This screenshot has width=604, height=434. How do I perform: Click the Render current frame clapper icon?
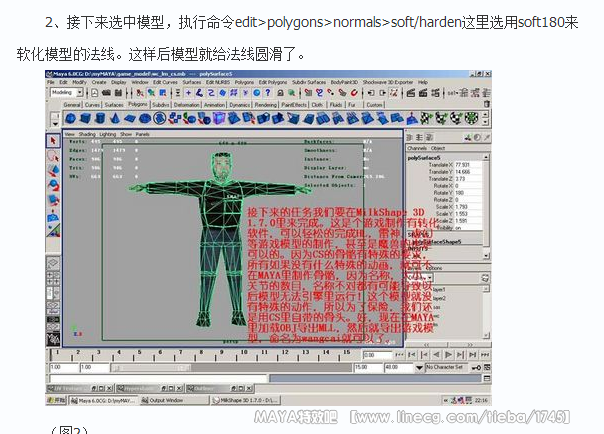pos(411,93)
